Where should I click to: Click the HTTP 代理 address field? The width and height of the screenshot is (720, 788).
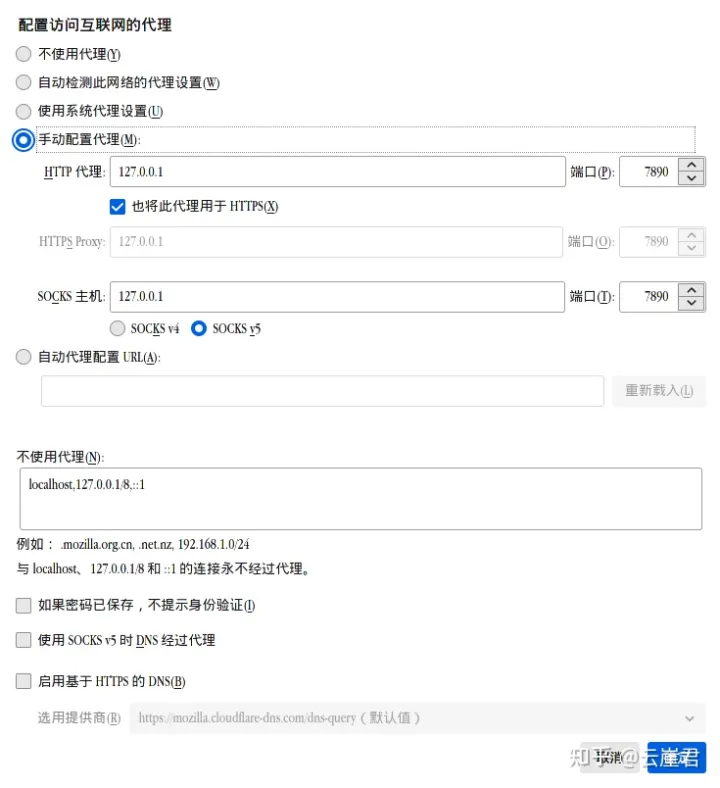tap(338, 171)
